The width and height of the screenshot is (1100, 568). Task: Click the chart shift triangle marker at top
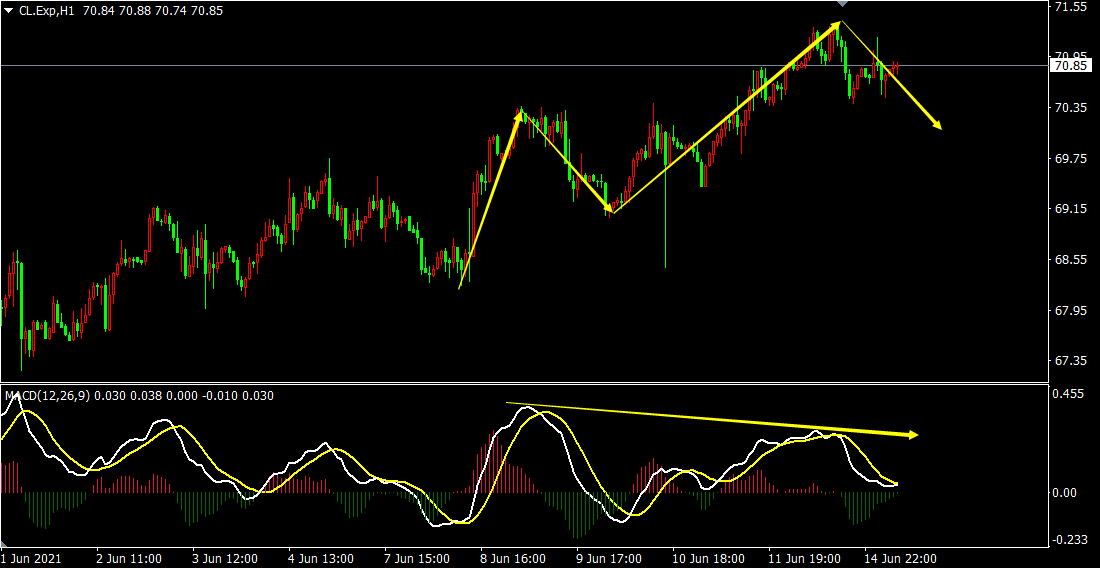coord(841,5)
